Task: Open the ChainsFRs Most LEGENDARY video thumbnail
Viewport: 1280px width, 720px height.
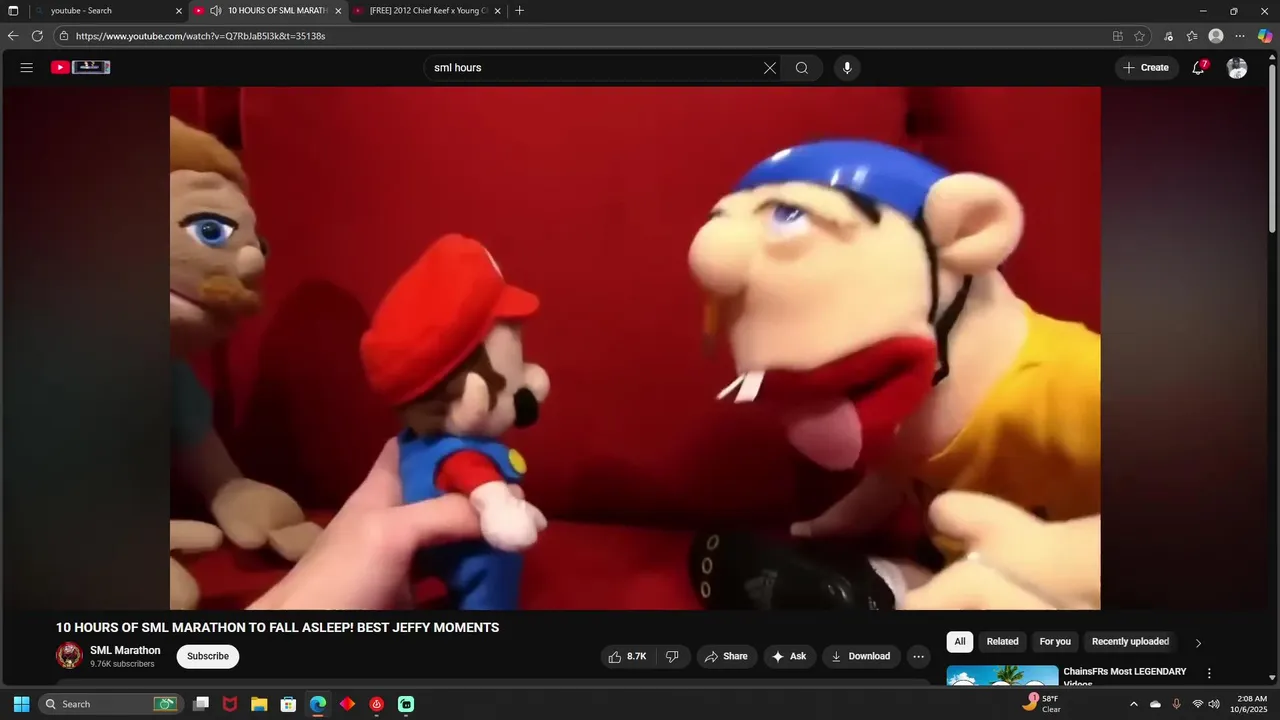Action: pos(1002,676)
